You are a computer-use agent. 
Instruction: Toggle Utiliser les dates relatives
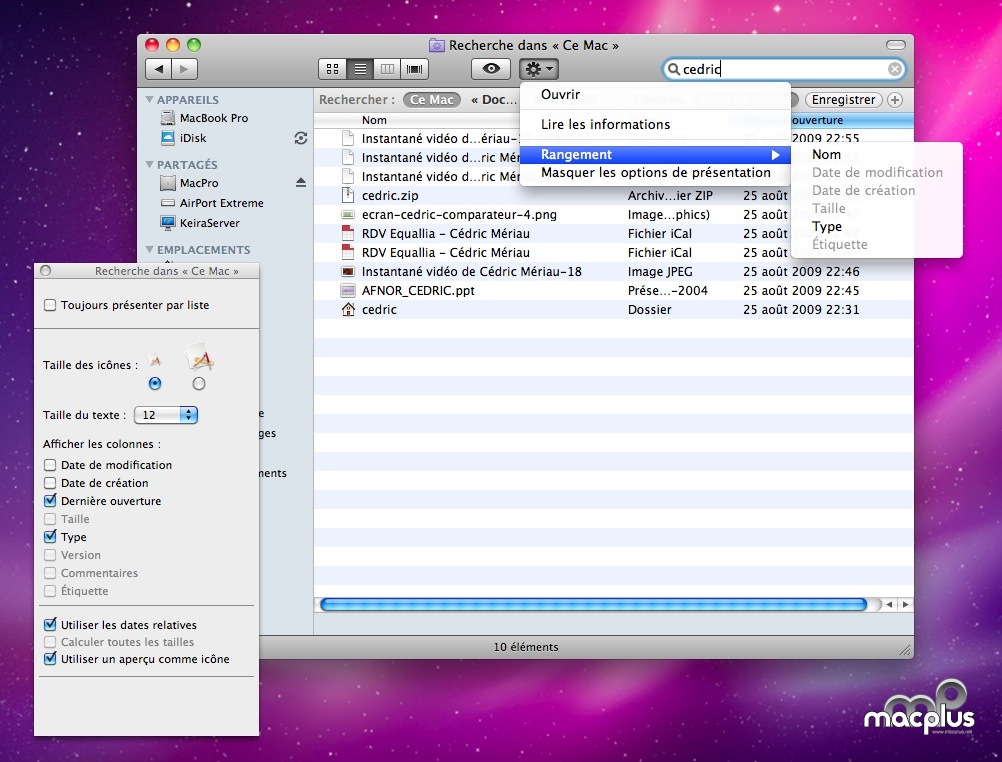pyautogui.click(x=50, y=625)
